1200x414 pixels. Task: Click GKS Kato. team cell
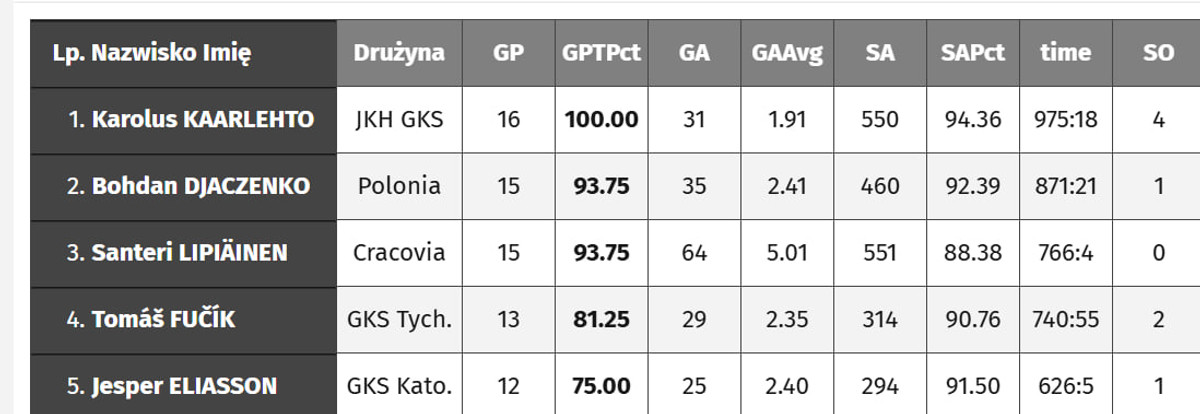[x=399, y=386]
